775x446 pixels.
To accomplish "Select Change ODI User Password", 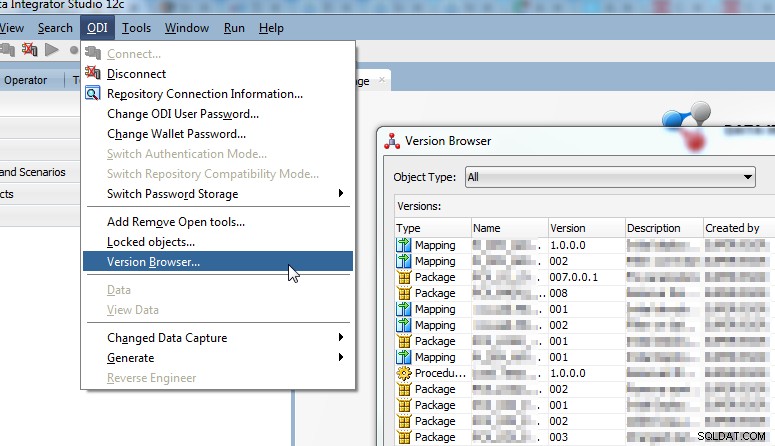I will click(x=218, y=114).
